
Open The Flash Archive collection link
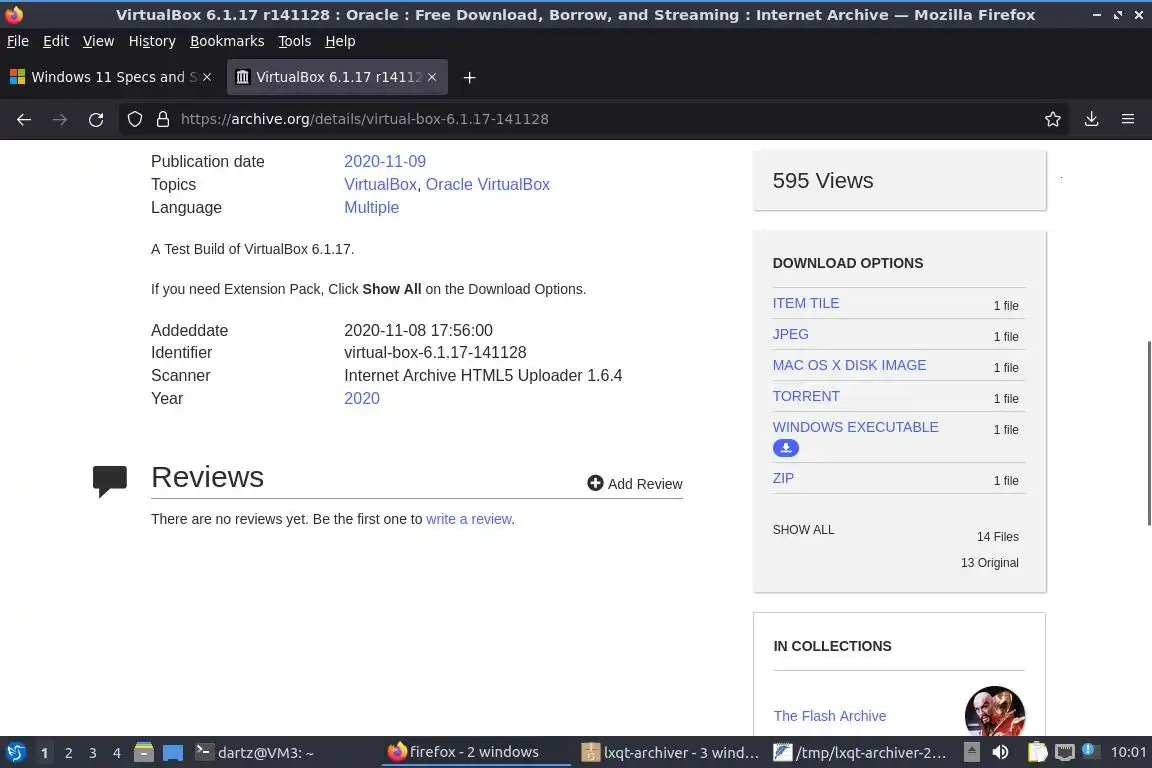[x=829, y=716]
